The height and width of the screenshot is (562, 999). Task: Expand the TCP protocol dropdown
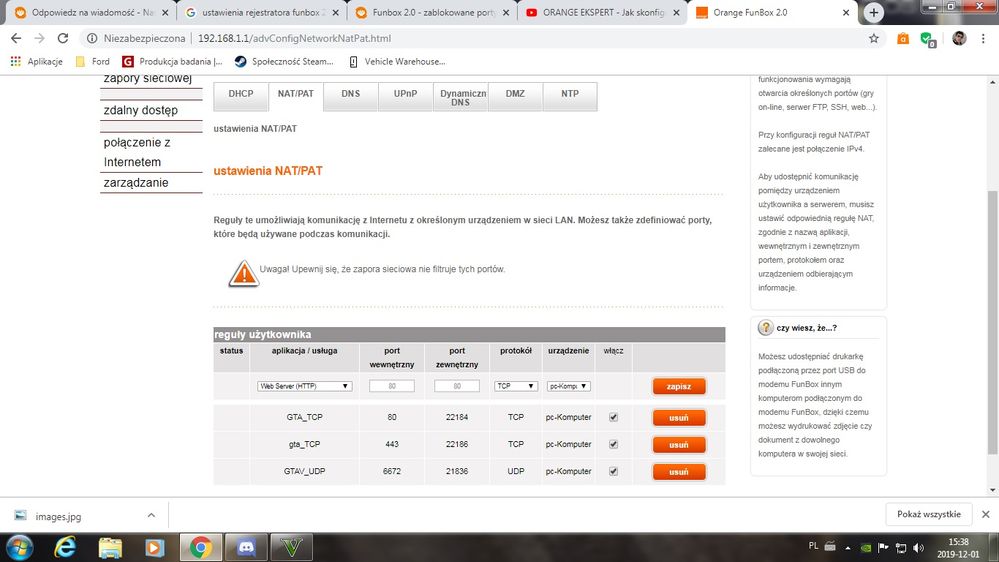click(x=517, y=386)
